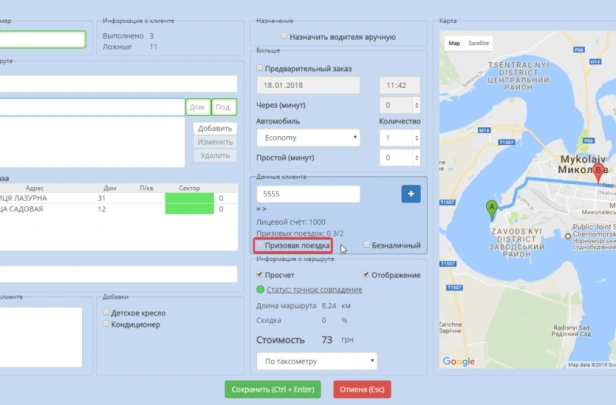This screenshot has width=616, height=405.
Task: Click the blue plus button beside 5555
Action: [410, 194]
